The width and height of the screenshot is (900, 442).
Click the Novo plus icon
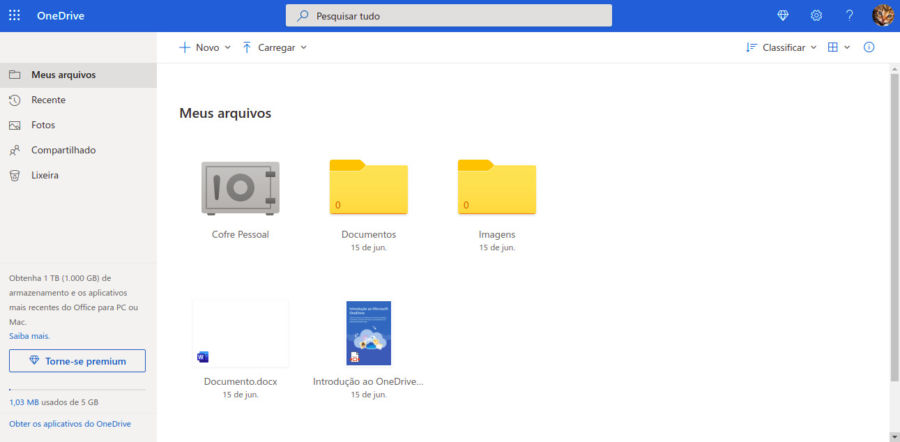pos(184,48)
